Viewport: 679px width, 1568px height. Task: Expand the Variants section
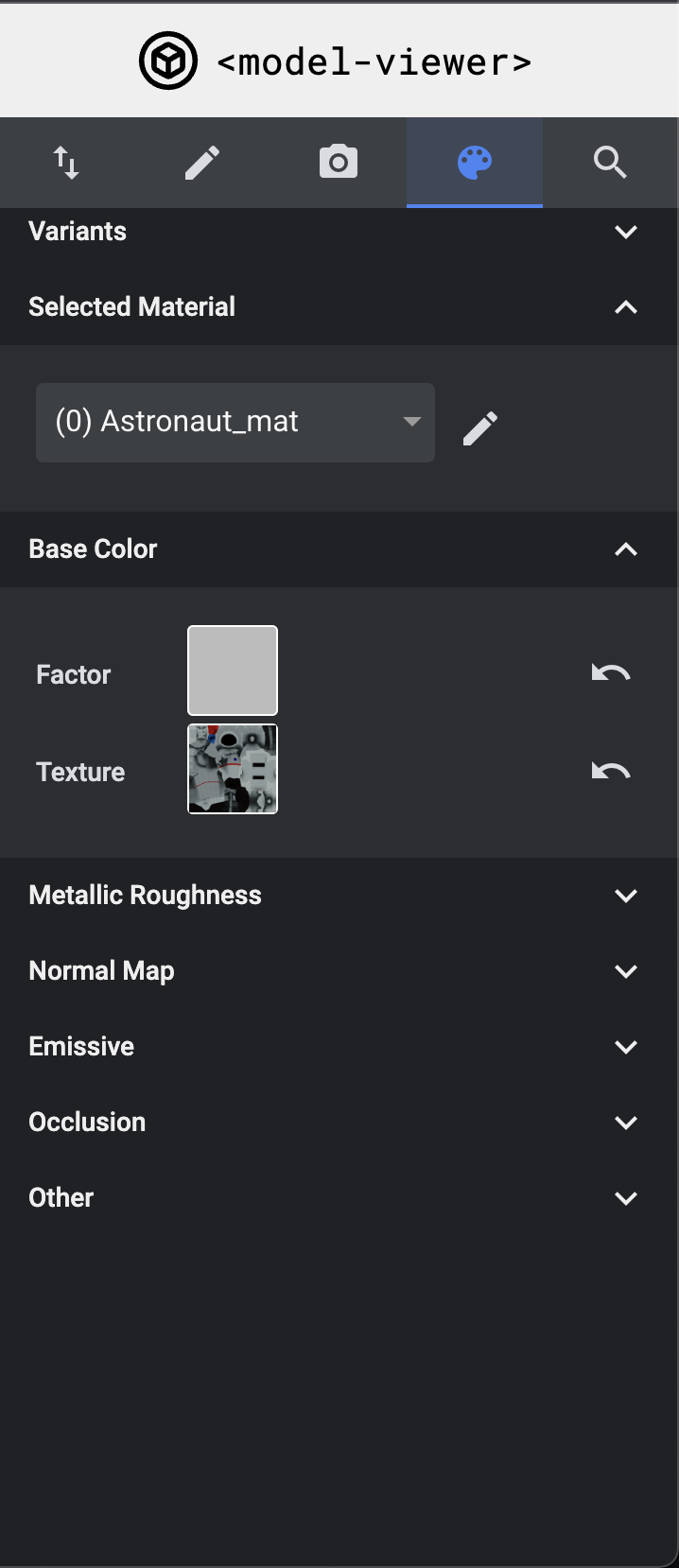625,232
